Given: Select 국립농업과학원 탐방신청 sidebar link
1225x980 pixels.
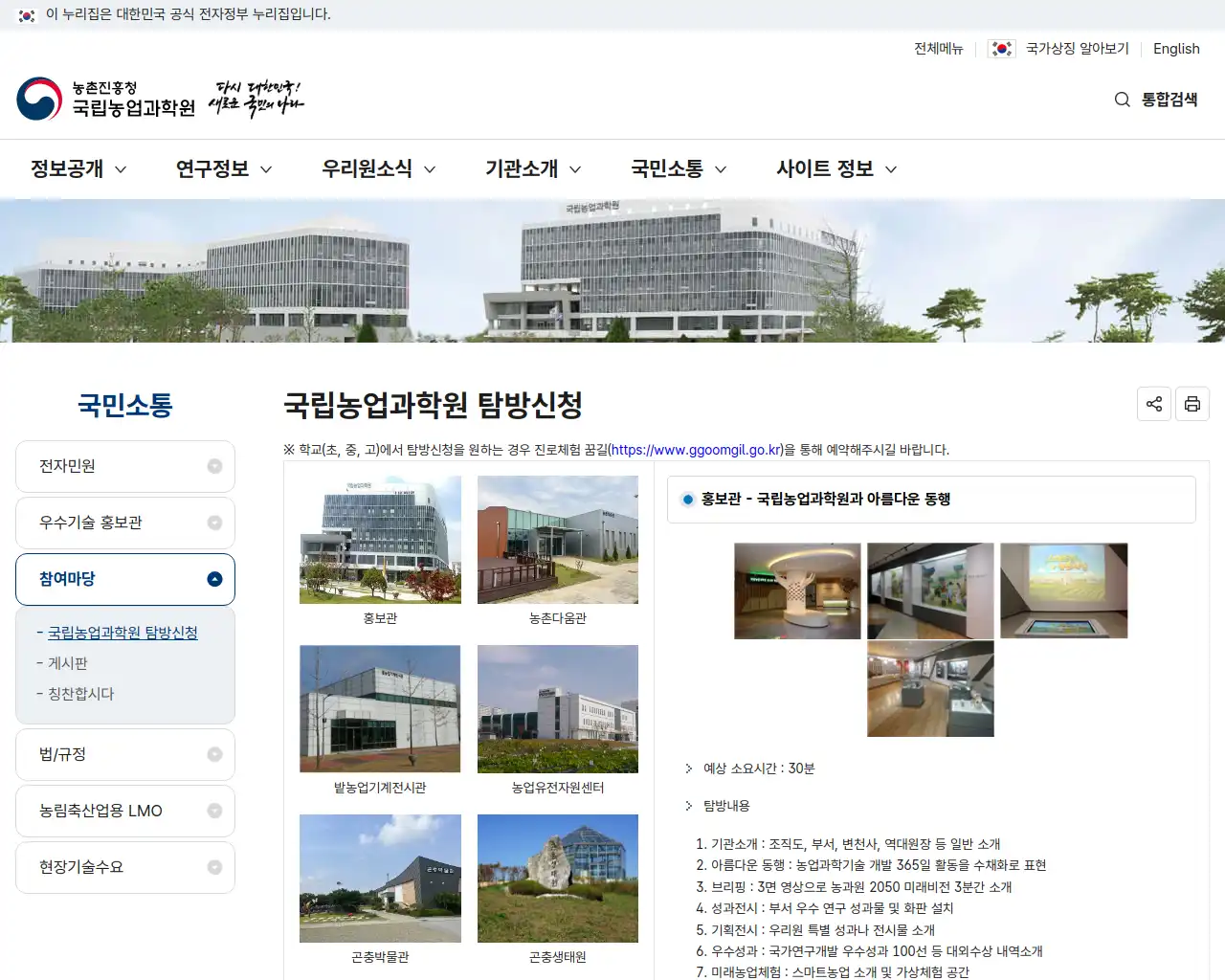Looking at the screenshot, I should (122, 633).
